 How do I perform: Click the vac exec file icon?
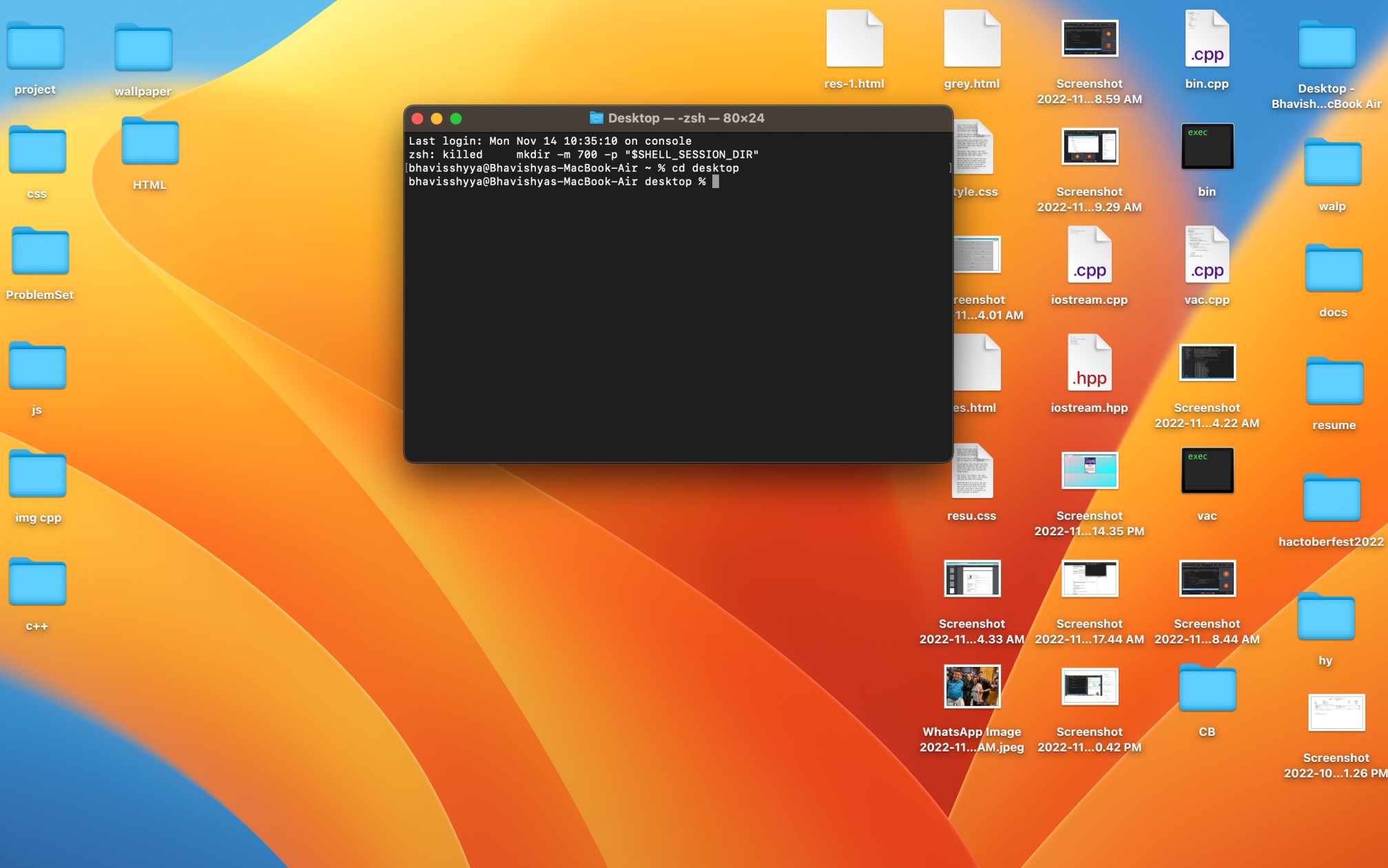pyautogui.click(x=1206, y=471)
